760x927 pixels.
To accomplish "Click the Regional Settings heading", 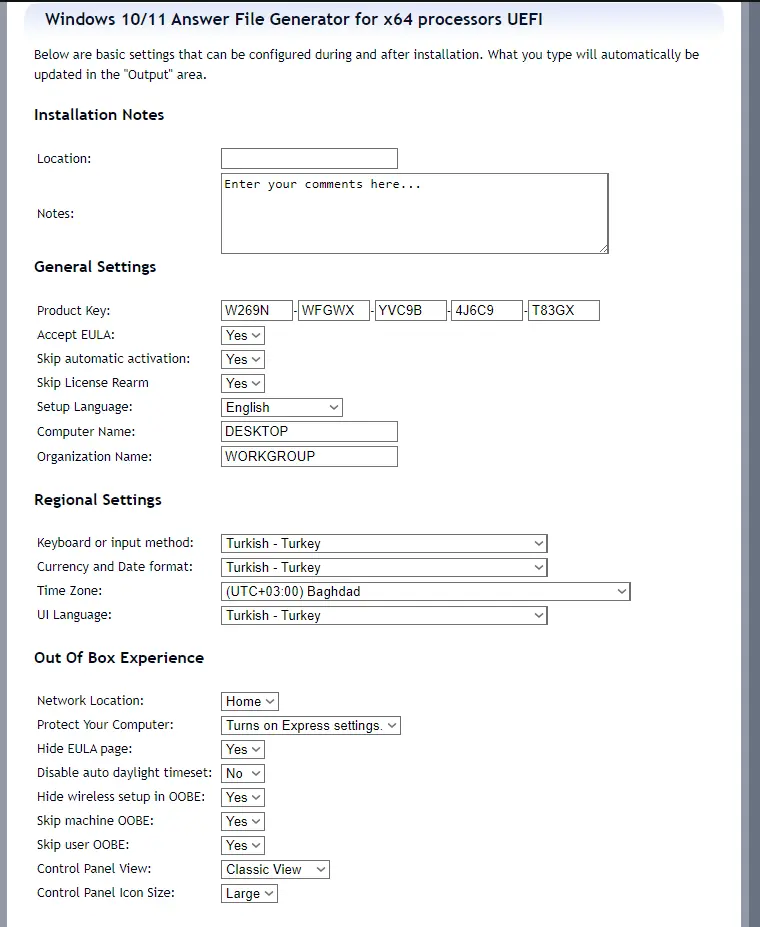I will 98,500.
